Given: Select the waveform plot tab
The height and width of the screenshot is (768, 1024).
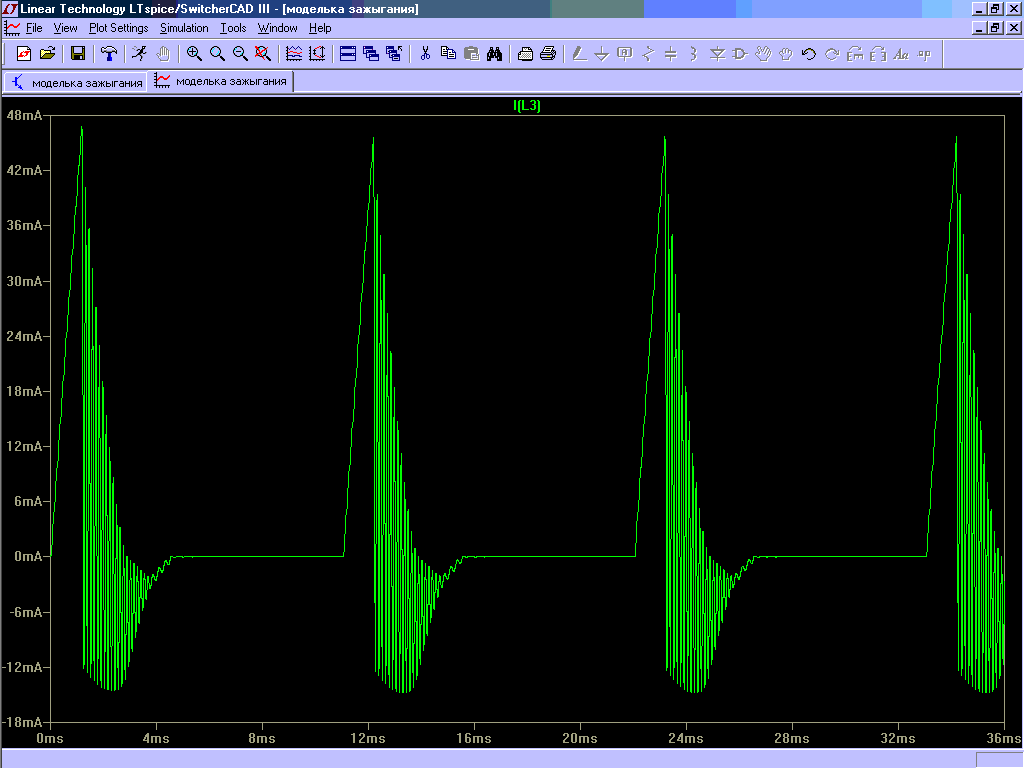Looking at the screenshot, I should (221, 82).
